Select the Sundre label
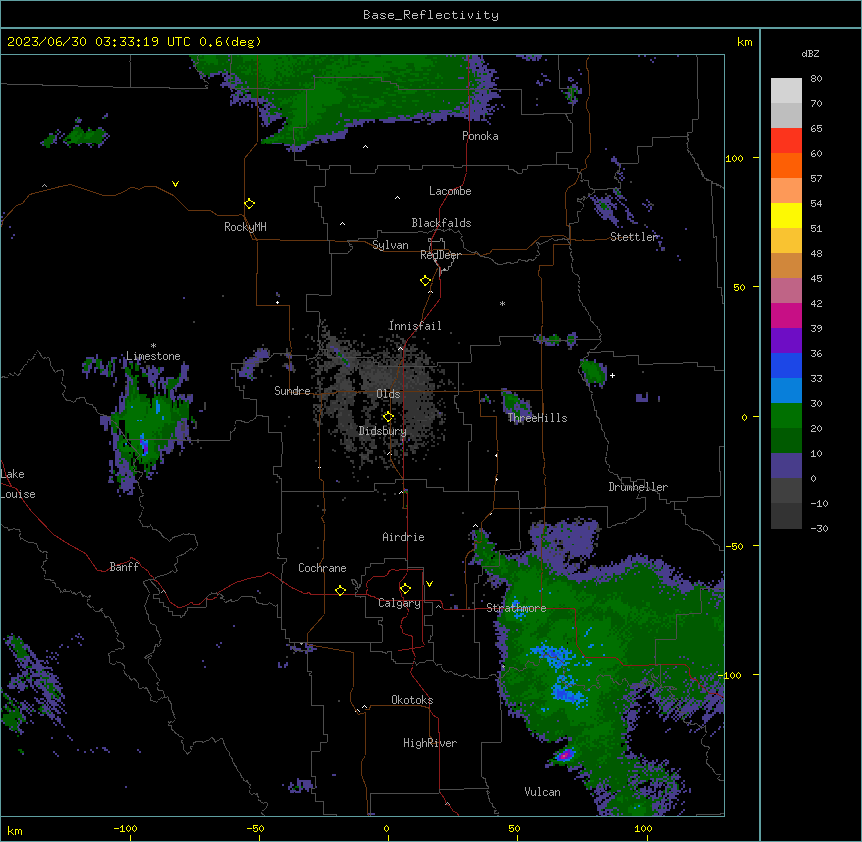Image resolution: width=862 pixels, height=842 pixels. pyautogui.click(x=292, y=391)
